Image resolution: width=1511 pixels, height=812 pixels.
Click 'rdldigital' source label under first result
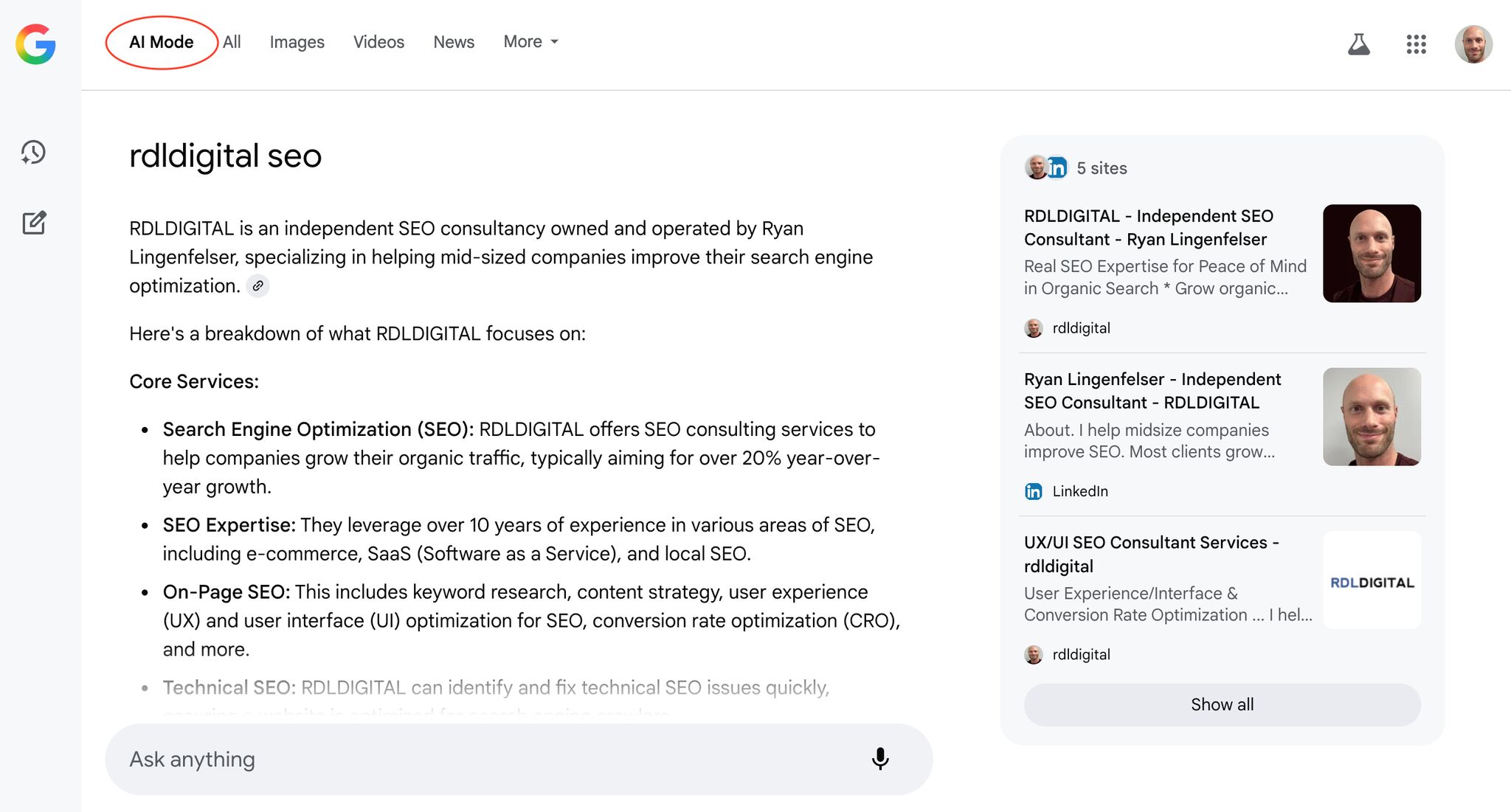pyautogui.click(x=1081, y=328)
